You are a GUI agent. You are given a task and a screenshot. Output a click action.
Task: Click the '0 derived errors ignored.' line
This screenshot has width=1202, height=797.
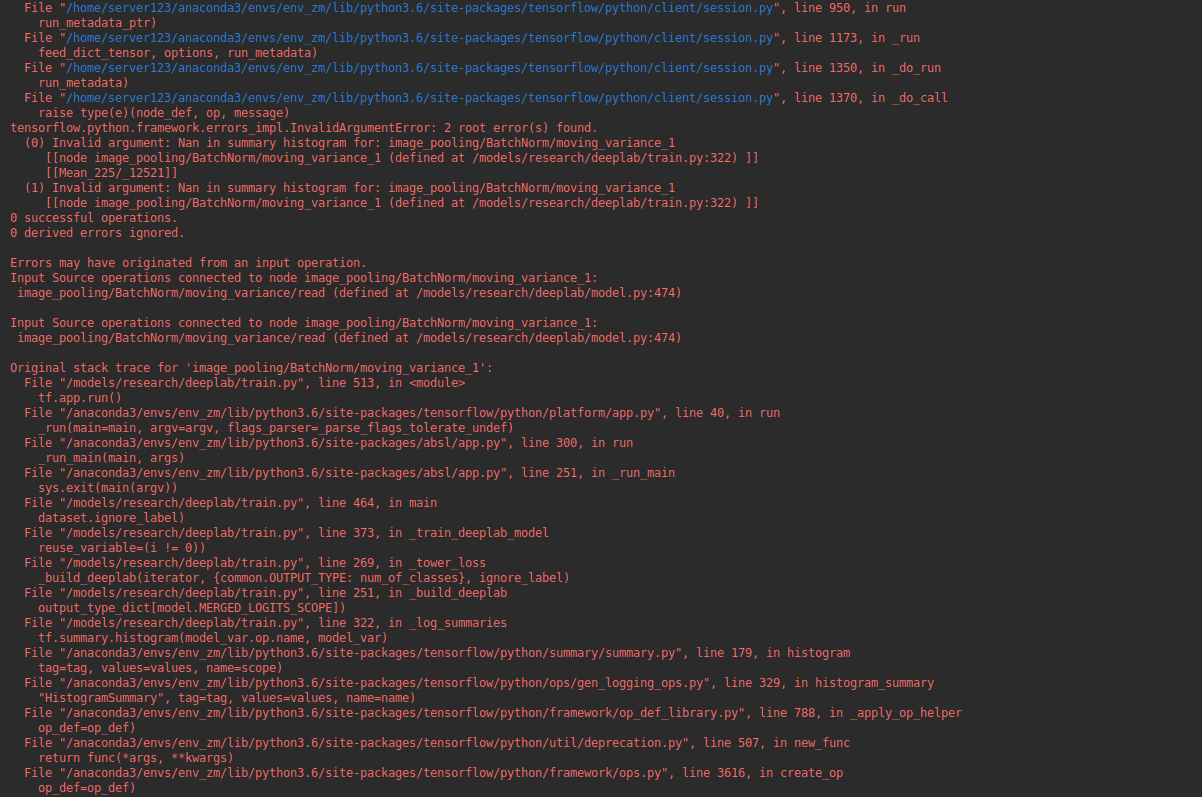pyautogui.click(x=97, y=232)
